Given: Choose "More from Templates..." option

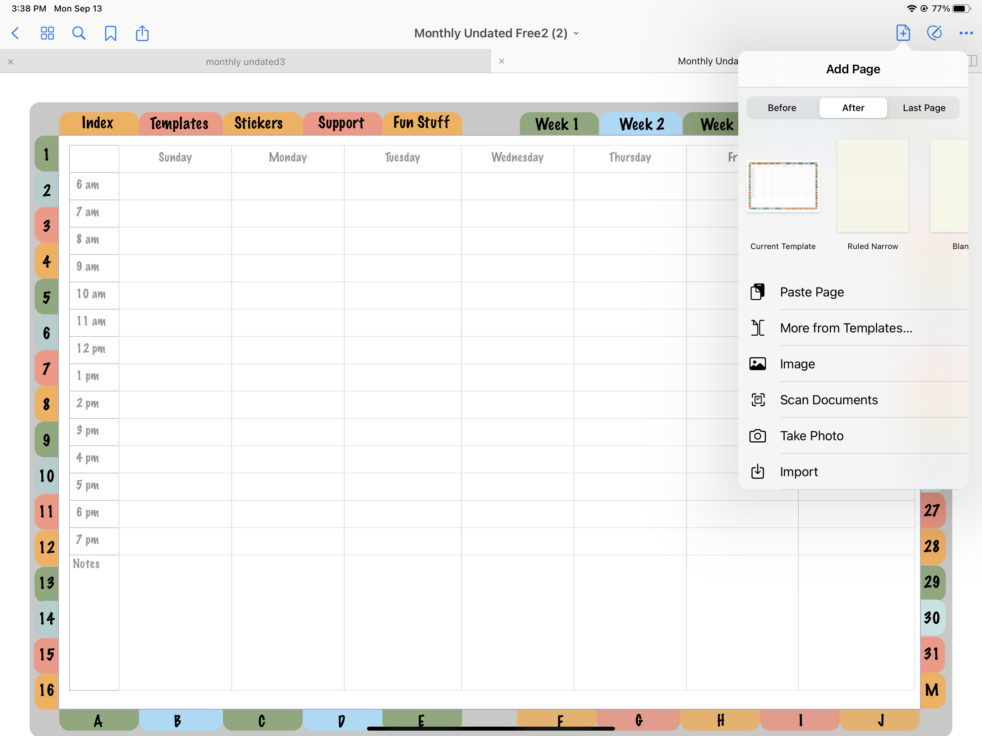Looking at the screenshot, I should coord(845,327).
